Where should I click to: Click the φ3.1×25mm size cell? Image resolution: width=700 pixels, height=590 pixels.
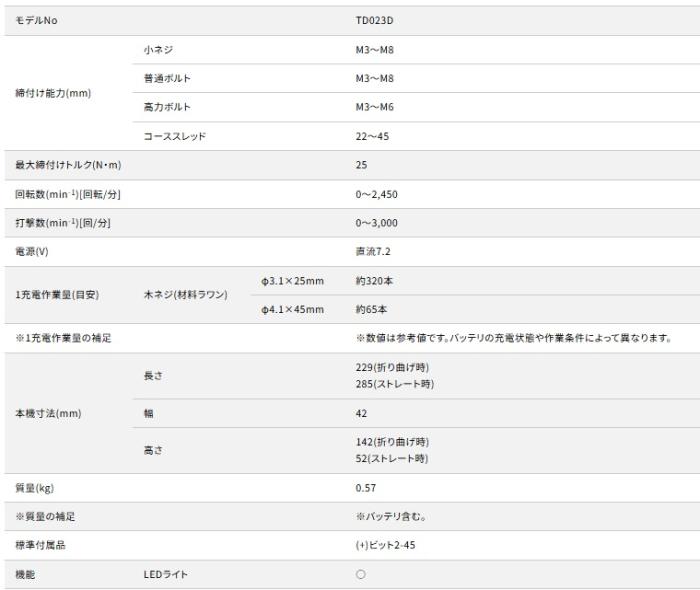point(292,281)
